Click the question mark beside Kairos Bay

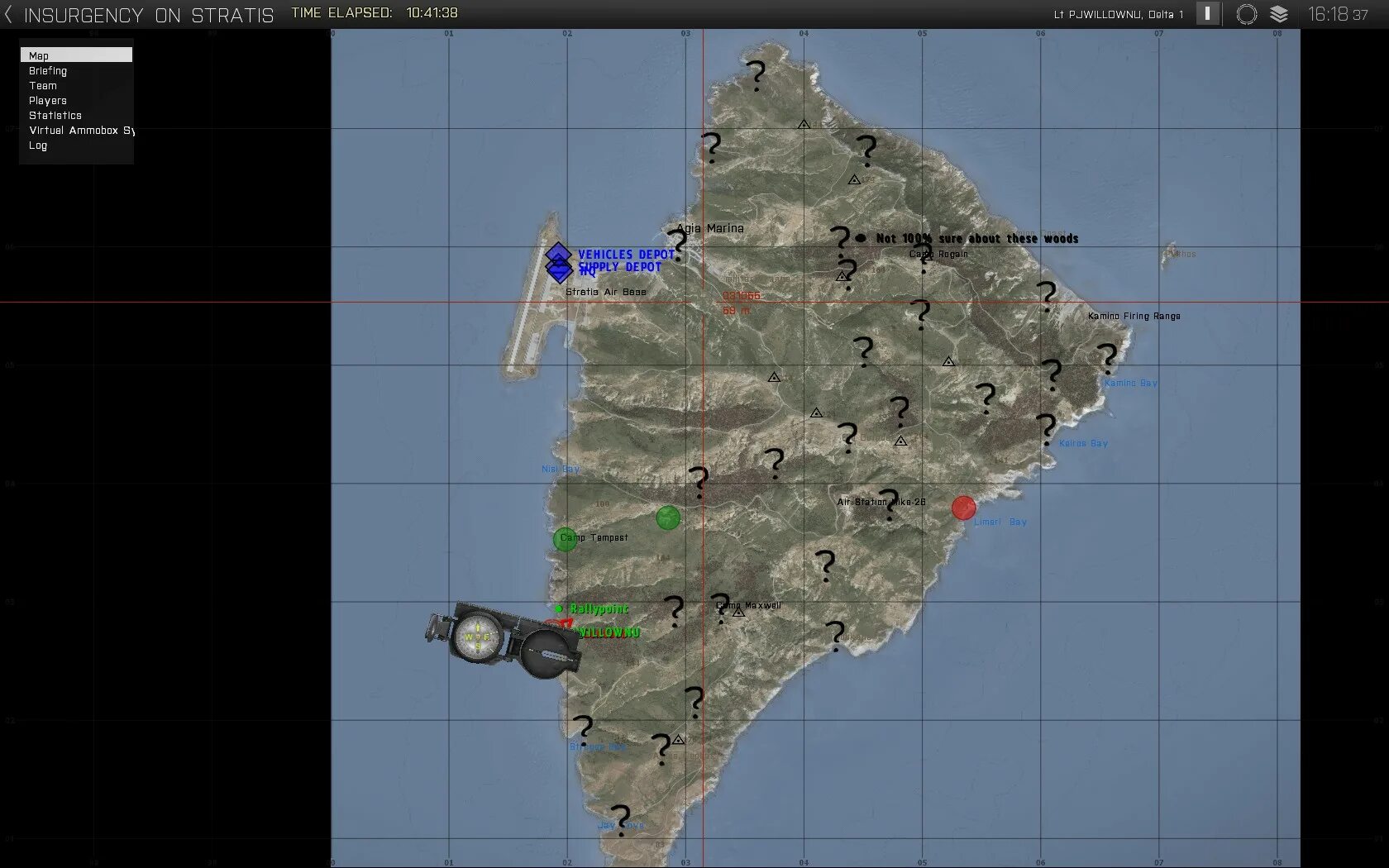1047,429
